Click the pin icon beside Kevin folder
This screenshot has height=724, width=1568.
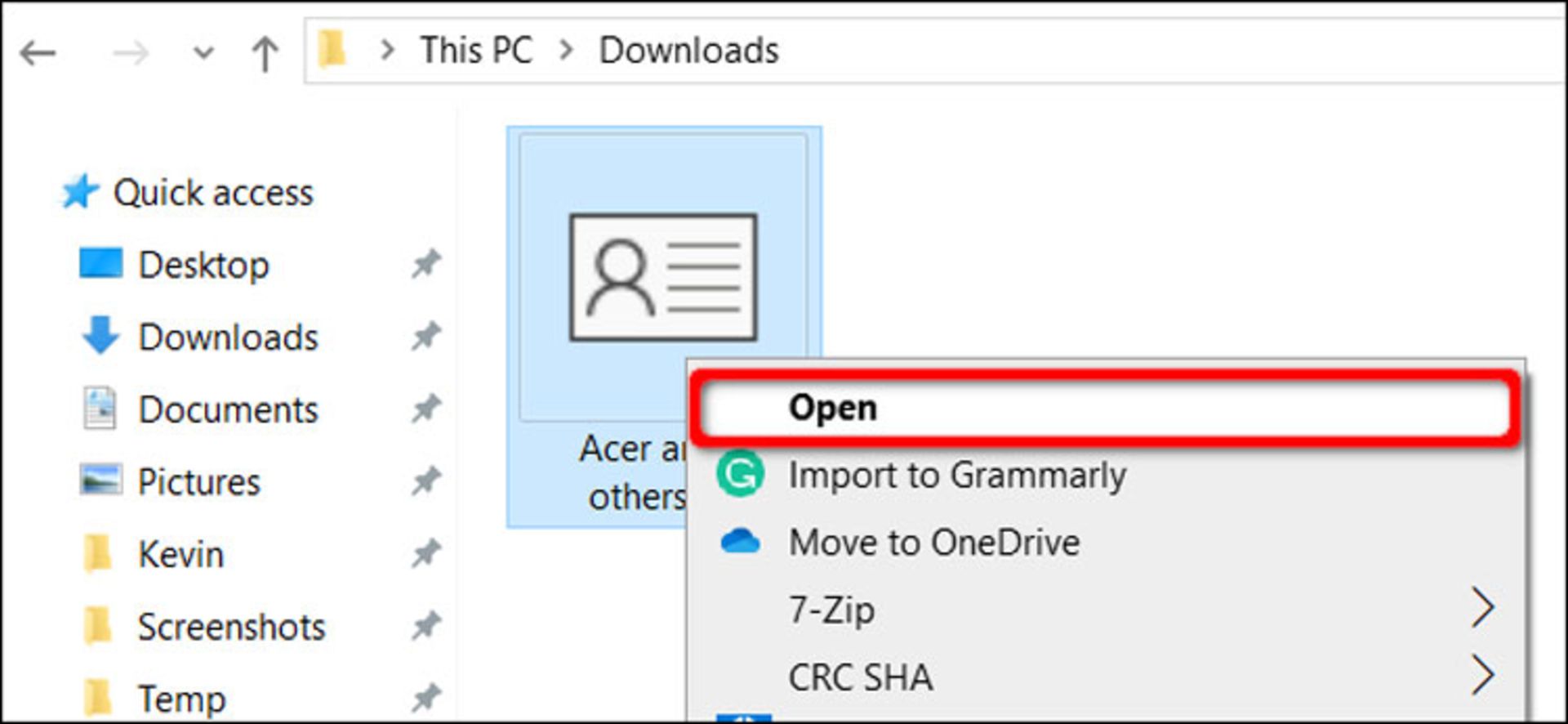click(425, 554)
